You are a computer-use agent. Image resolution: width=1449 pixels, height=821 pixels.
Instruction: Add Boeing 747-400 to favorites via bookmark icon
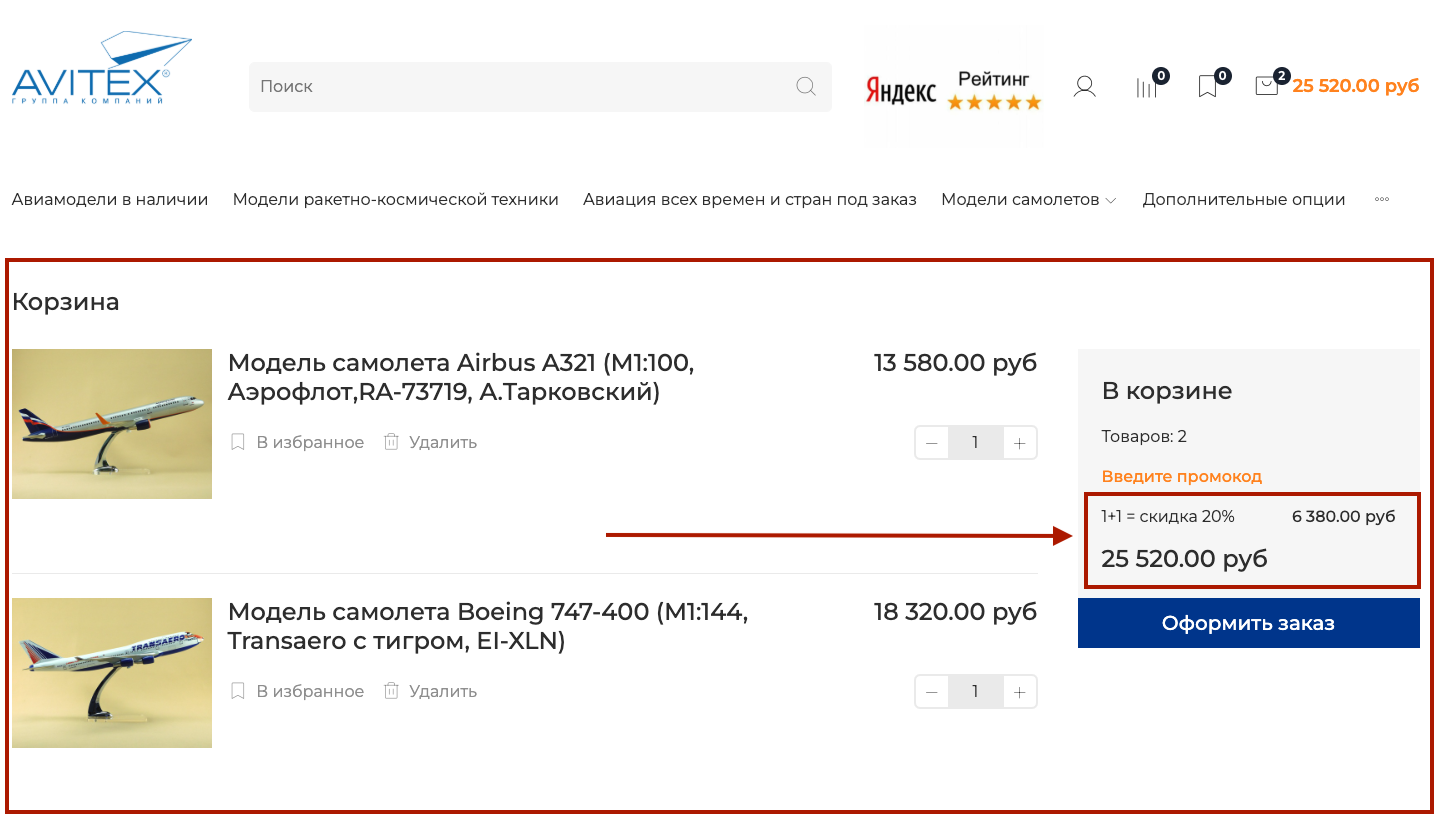[x=238, y=690]
